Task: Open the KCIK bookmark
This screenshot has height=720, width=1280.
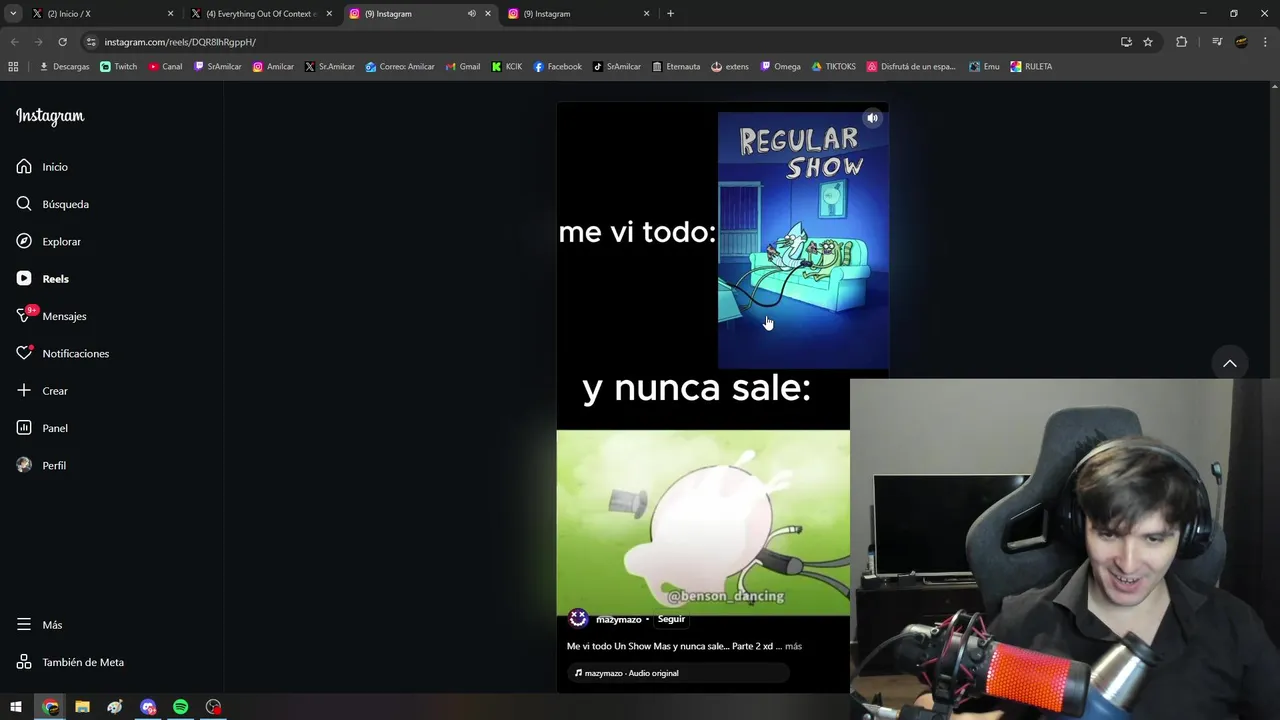Action: click(507, 67)
